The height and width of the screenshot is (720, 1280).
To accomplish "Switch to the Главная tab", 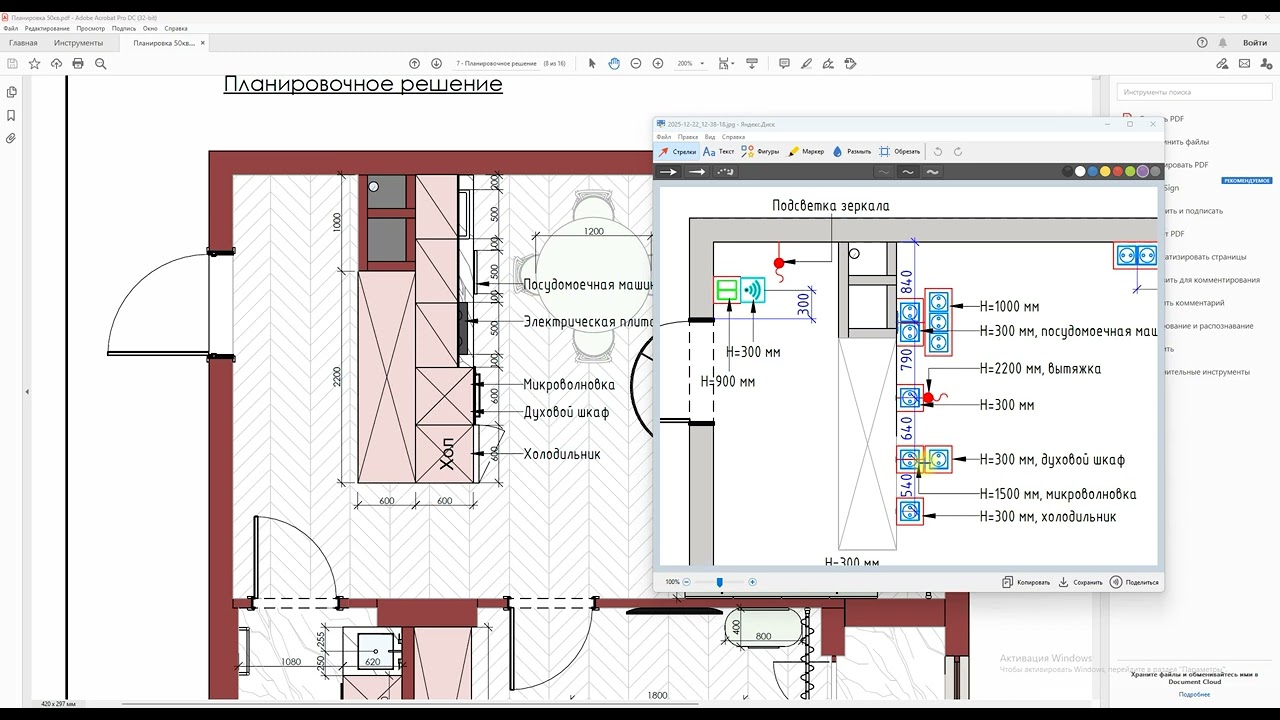I will [x=23, y=43].
